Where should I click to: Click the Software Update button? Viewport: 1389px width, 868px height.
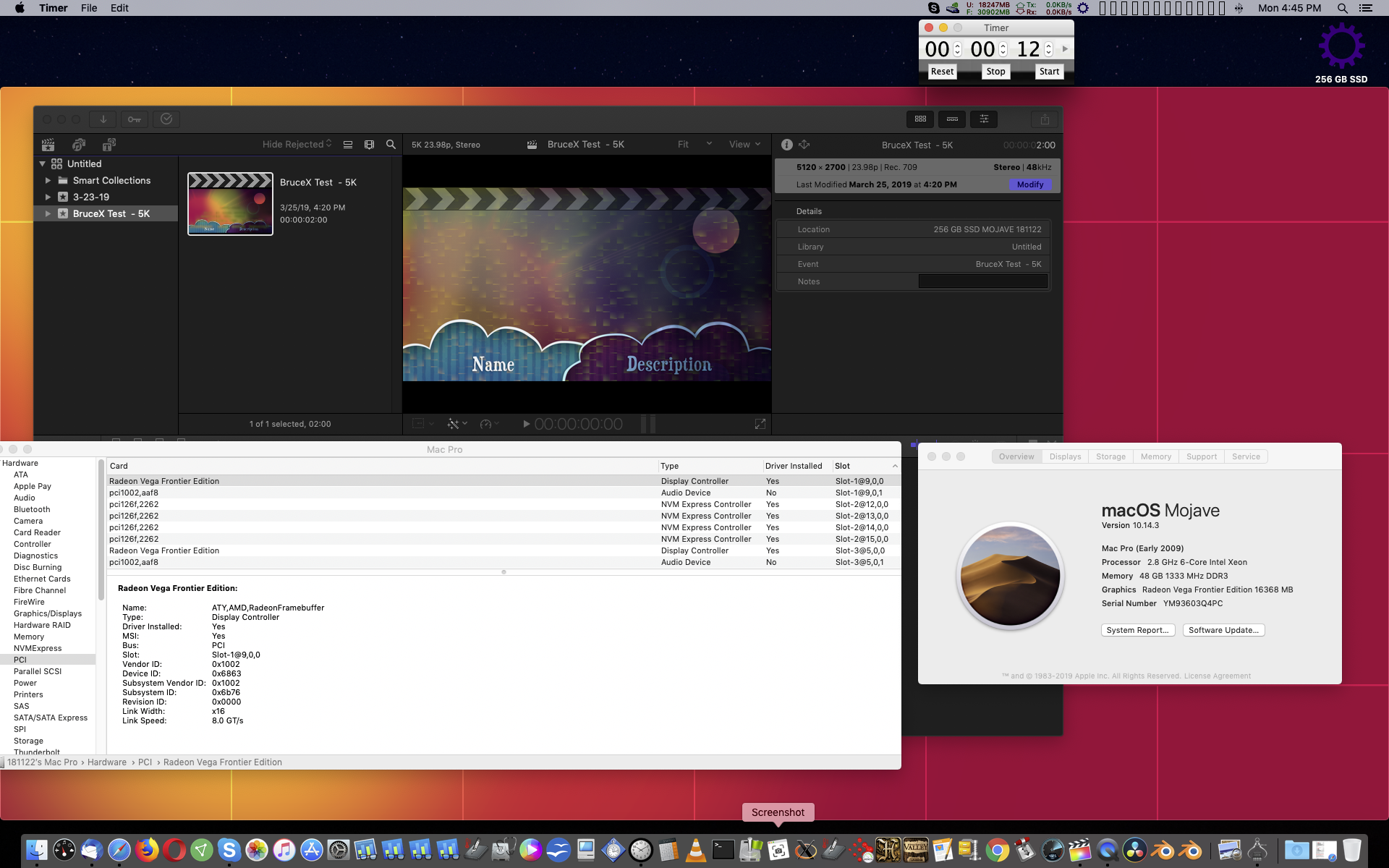tap(1223, 630)
